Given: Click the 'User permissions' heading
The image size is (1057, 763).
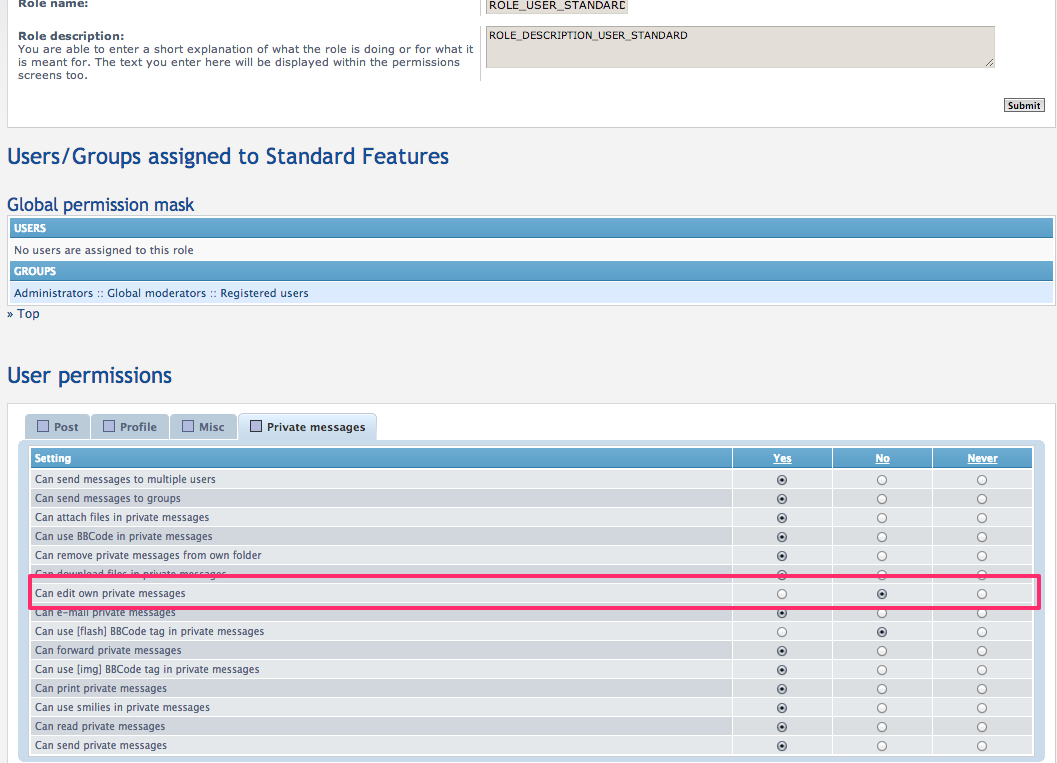Looking at the screenshot, I should pos(90,375).
